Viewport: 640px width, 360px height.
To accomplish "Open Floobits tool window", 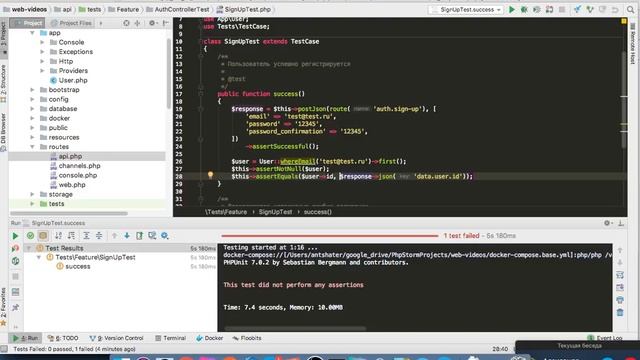I will pyautogui.click(x=247, y=338).
